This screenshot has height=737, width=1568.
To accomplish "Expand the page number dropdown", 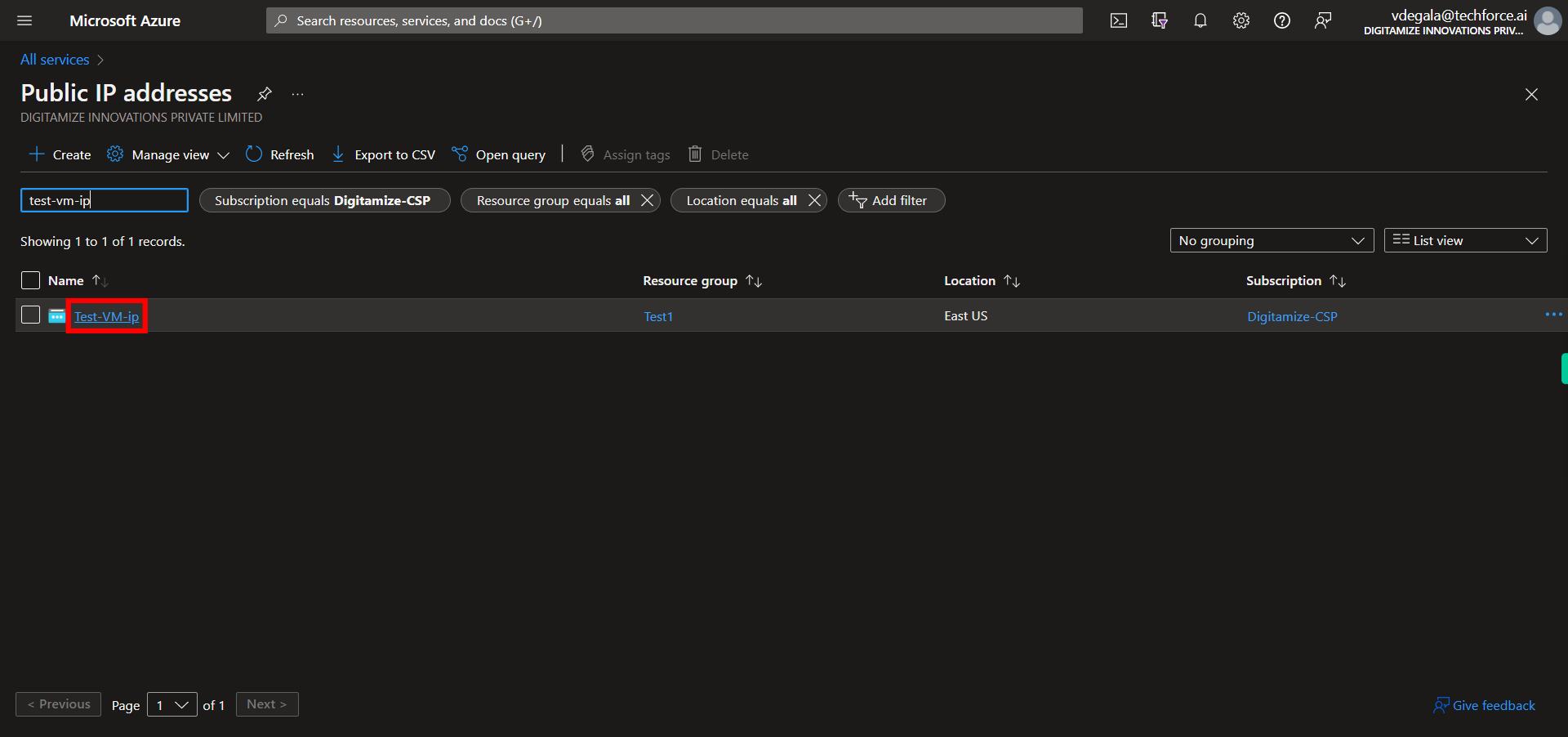I will (x=172, y=705).
